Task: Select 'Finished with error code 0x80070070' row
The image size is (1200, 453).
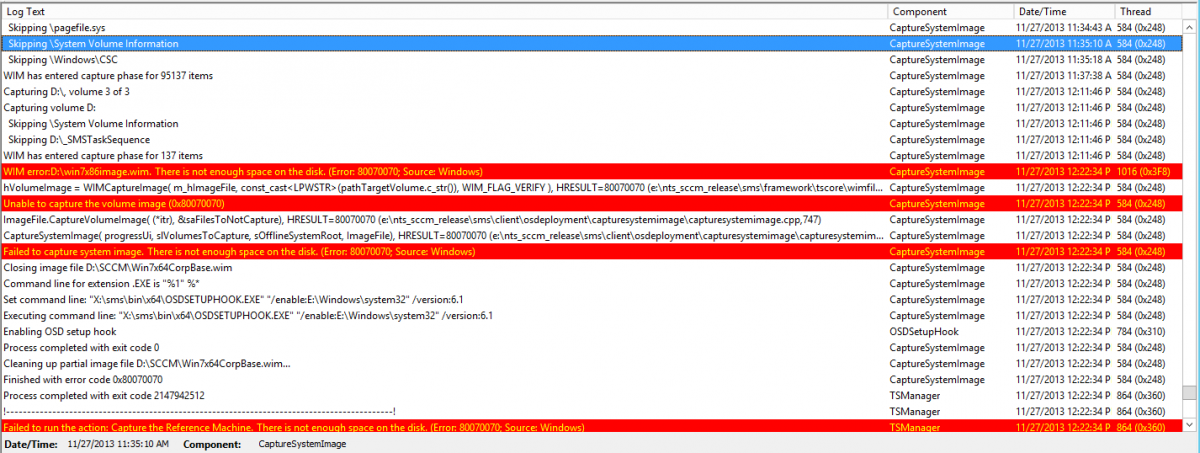Action: pyautogui.click(x=592, y=380)
